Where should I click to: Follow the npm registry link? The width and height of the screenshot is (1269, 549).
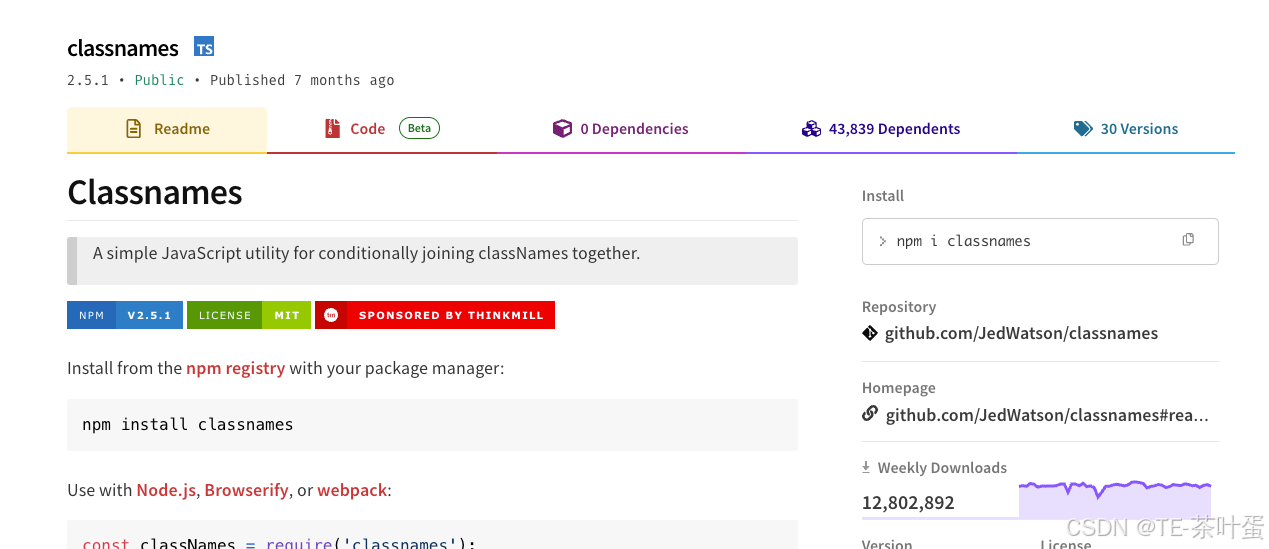point(235,368)
